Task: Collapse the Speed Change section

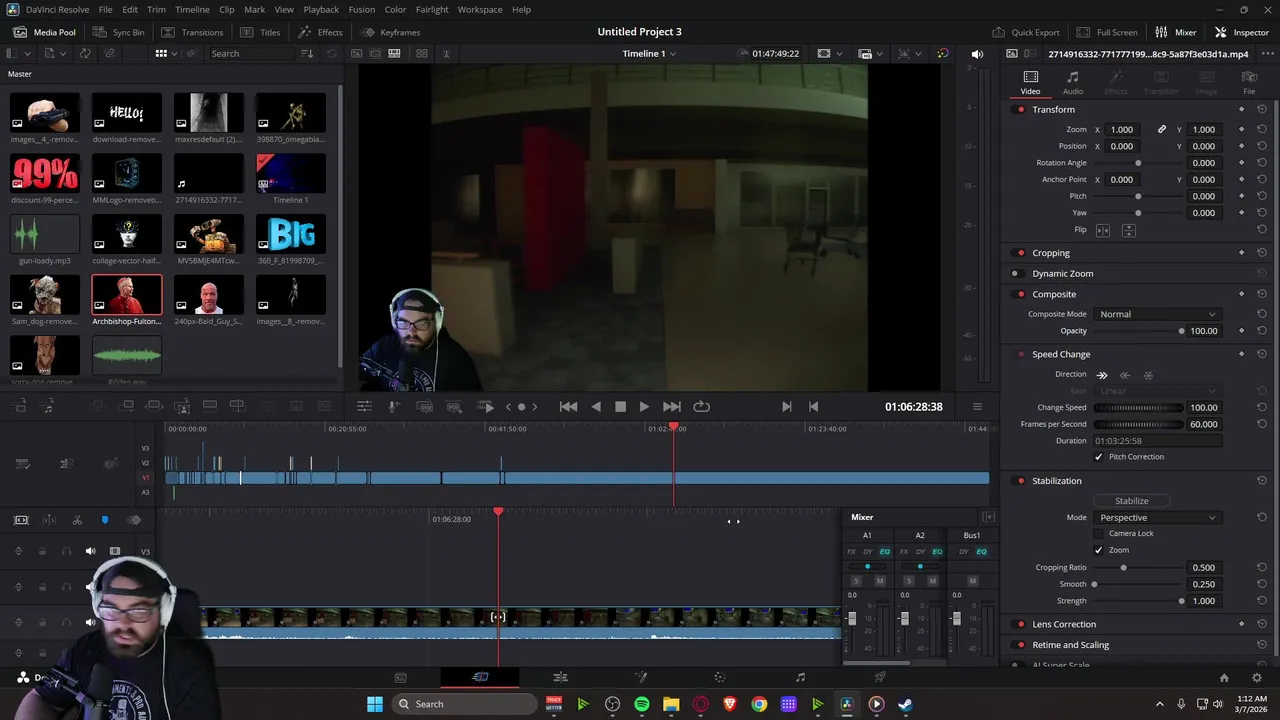Action: 1061,354
